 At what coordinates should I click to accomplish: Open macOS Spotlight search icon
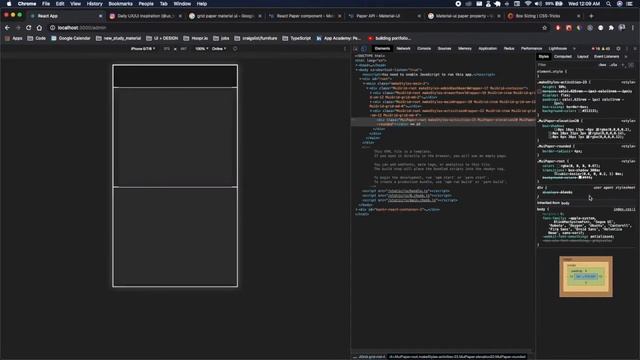tap(609, 4)
